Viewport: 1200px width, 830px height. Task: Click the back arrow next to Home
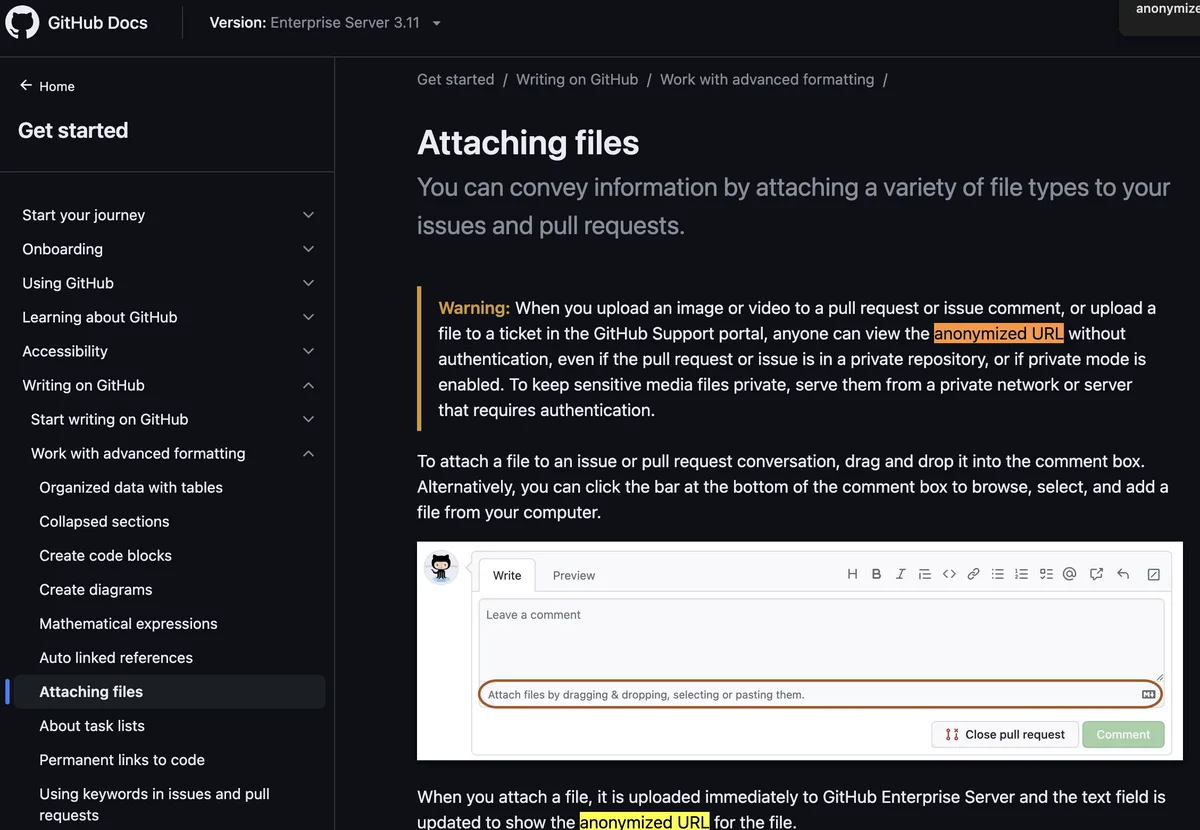26,86
